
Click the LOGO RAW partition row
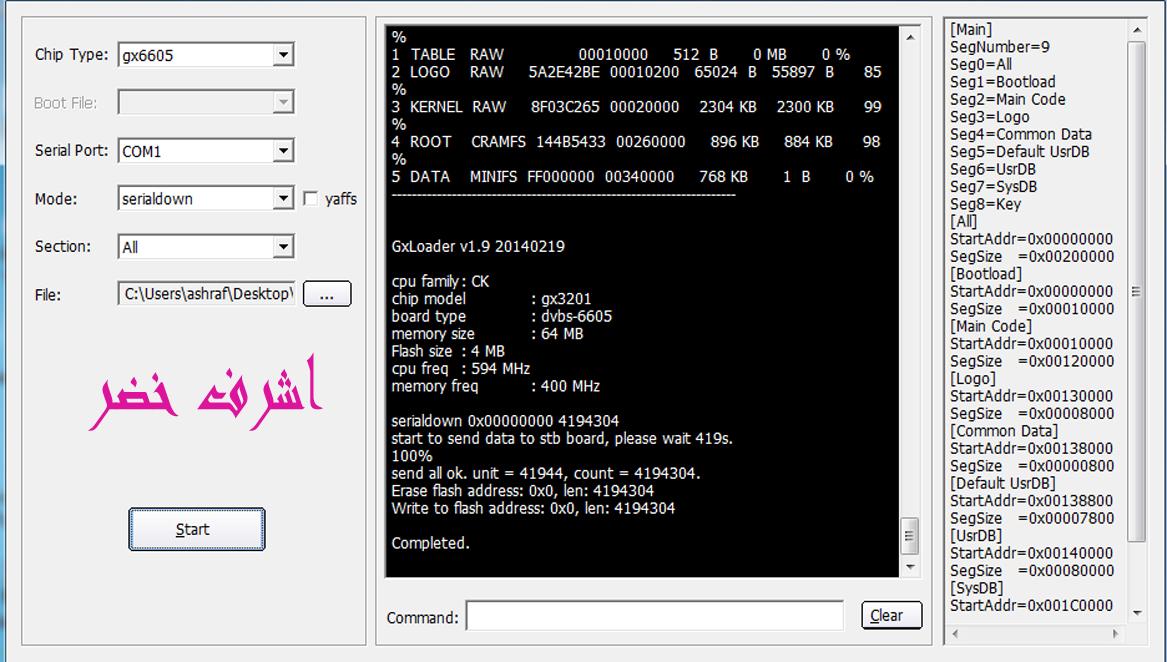click(x=636, y=72)
